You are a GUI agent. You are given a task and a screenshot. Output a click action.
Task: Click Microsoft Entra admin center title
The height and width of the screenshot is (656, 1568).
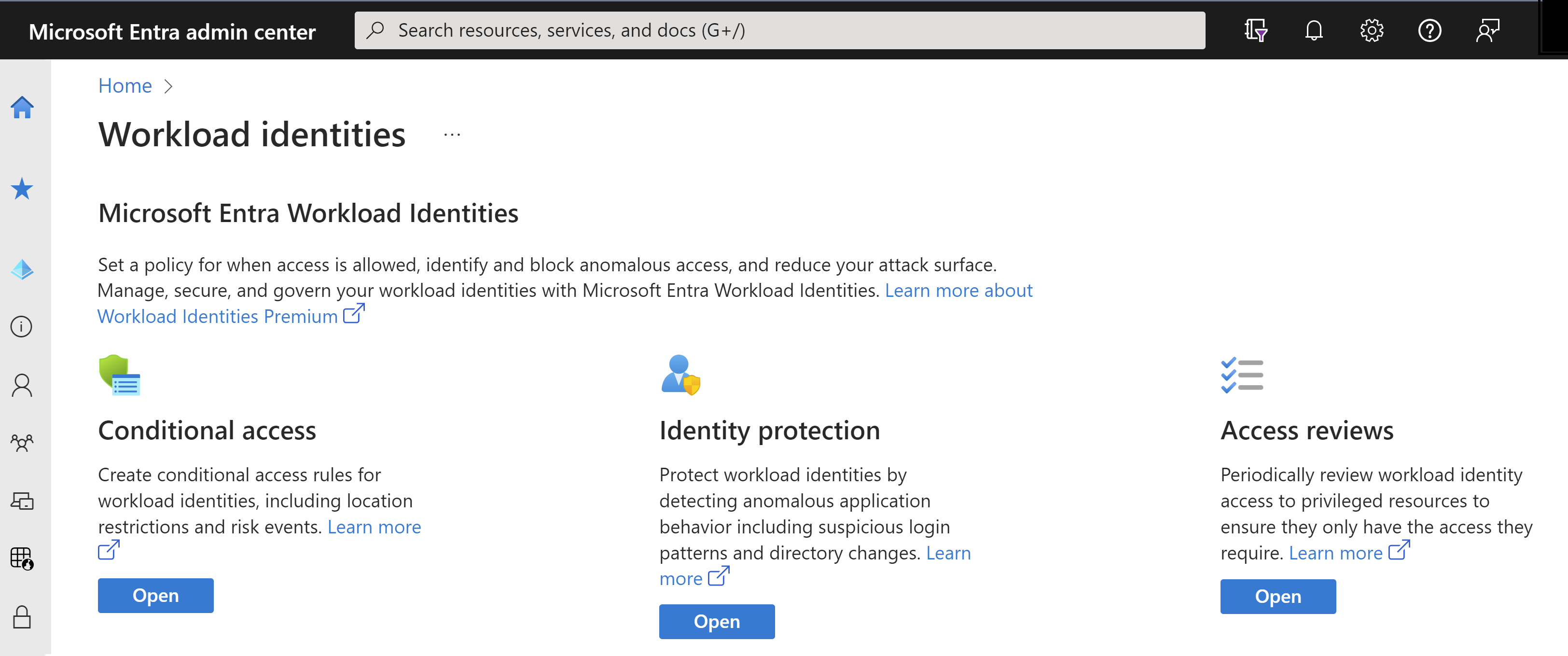(172, 32)
